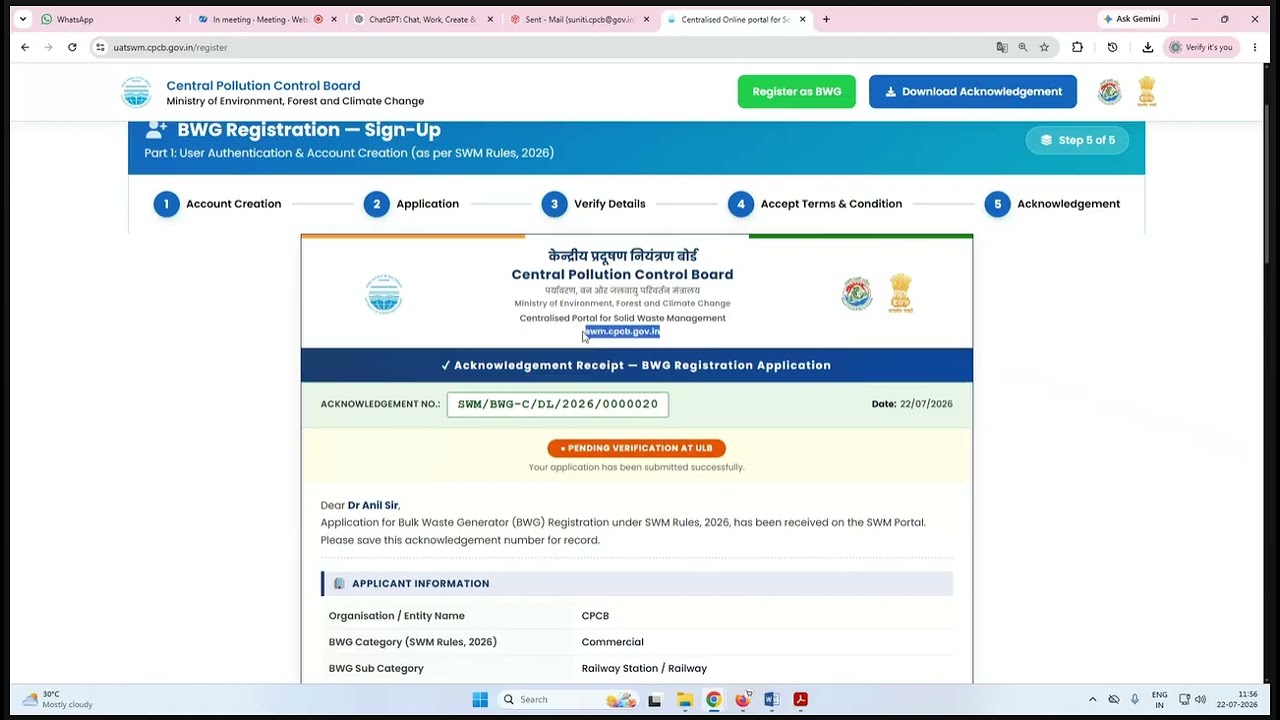Open Chrome downloads tray
The width and height of the screenshot is (1280, 720).
pyautogui.click(x=1147, y=47)
